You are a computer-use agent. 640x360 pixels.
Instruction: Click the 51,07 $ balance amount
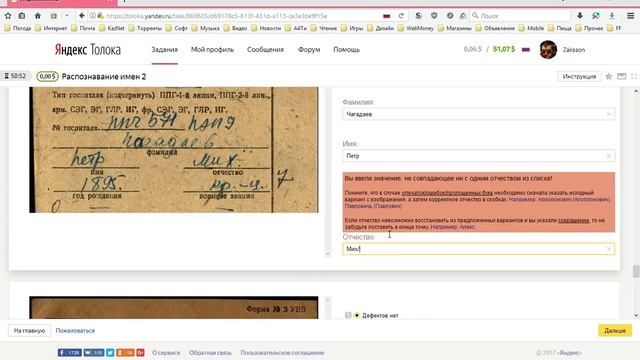point(504,49)
